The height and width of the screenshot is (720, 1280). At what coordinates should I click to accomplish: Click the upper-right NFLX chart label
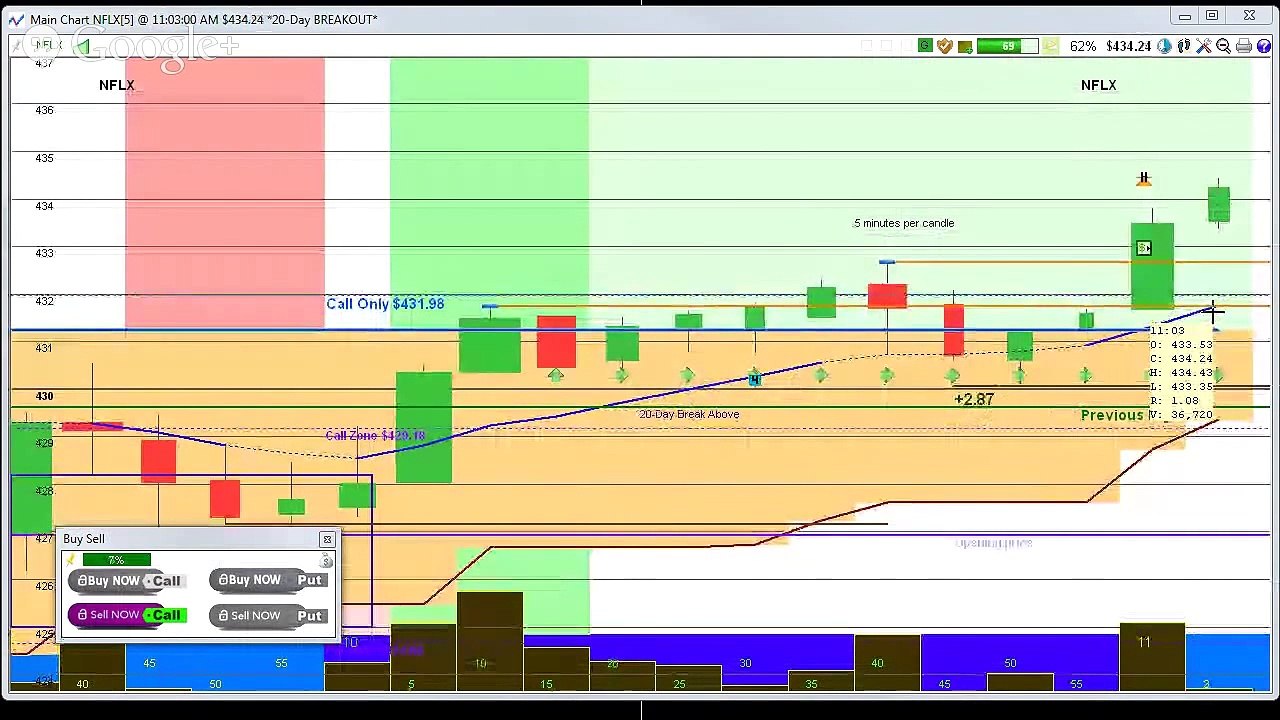point(1098,85)
